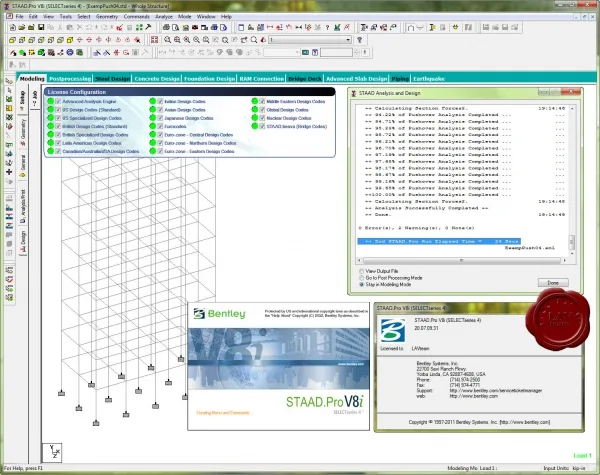Click the Print Preview page icon
The width and height of the screenshot is (600, 475).
[x=176, y=28]
